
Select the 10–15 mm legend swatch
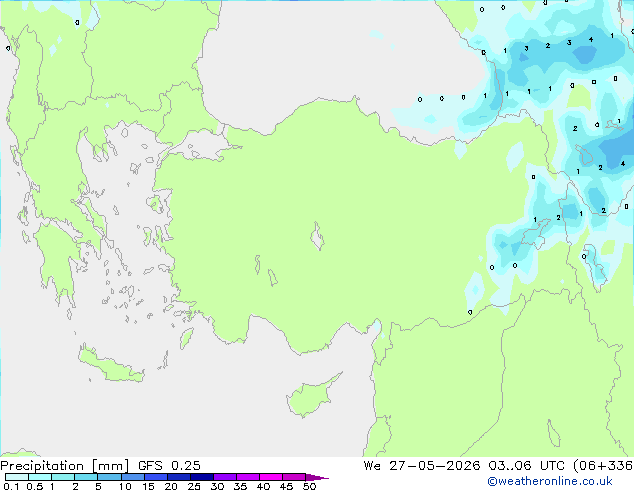tap(133, 477)
